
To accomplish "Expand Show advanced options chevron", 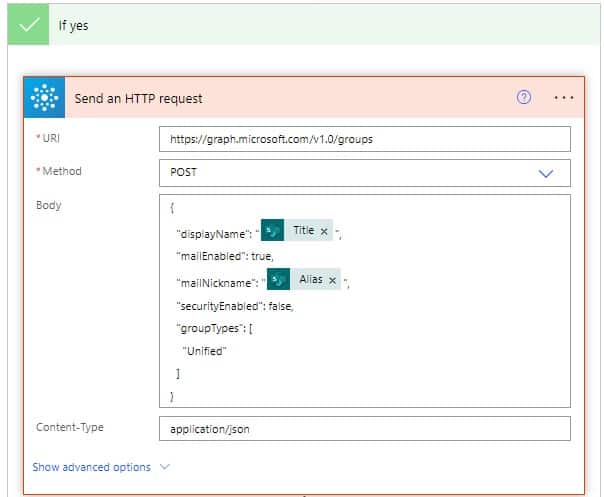I will (165, 467).
